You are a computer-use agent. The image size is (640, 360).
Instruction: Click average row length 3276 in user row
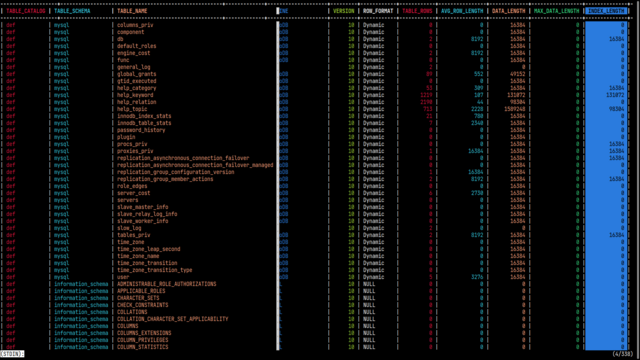(x=477, y=277)
